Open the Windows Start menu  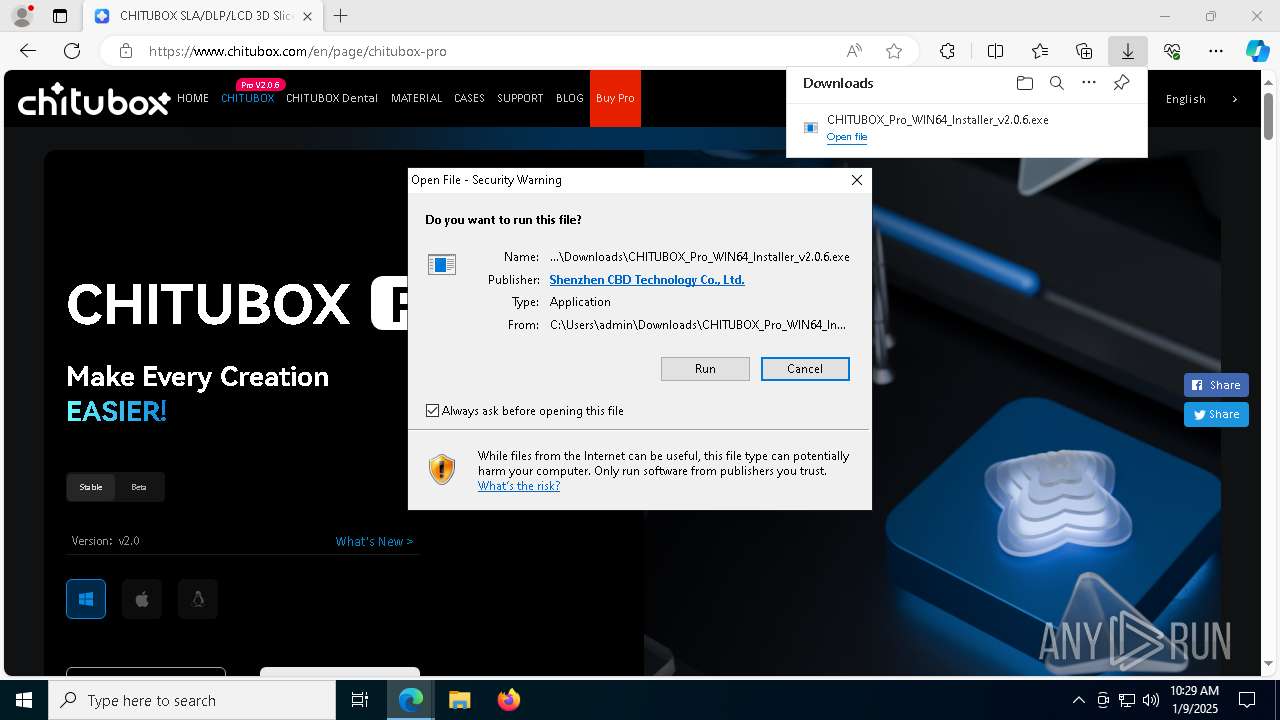click(24, 700)
